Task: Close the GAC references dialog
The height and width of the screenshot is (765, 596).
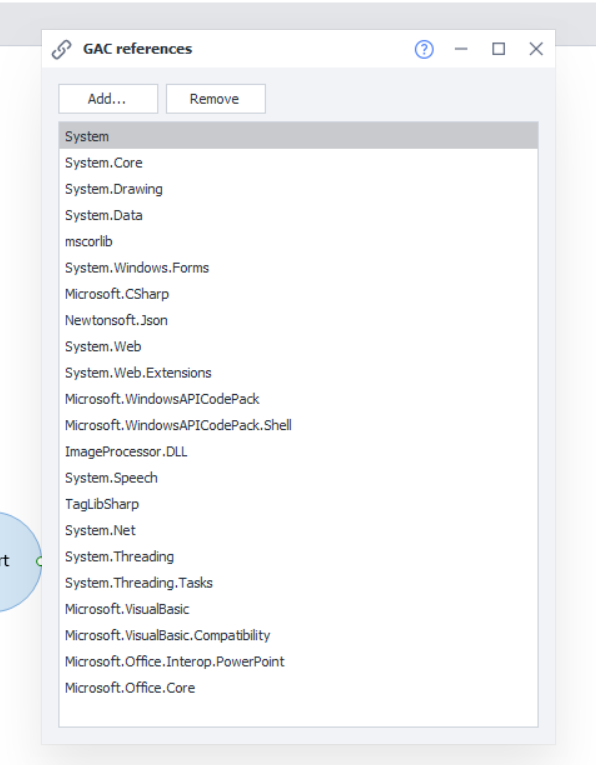Action: [x=536, y=49]
